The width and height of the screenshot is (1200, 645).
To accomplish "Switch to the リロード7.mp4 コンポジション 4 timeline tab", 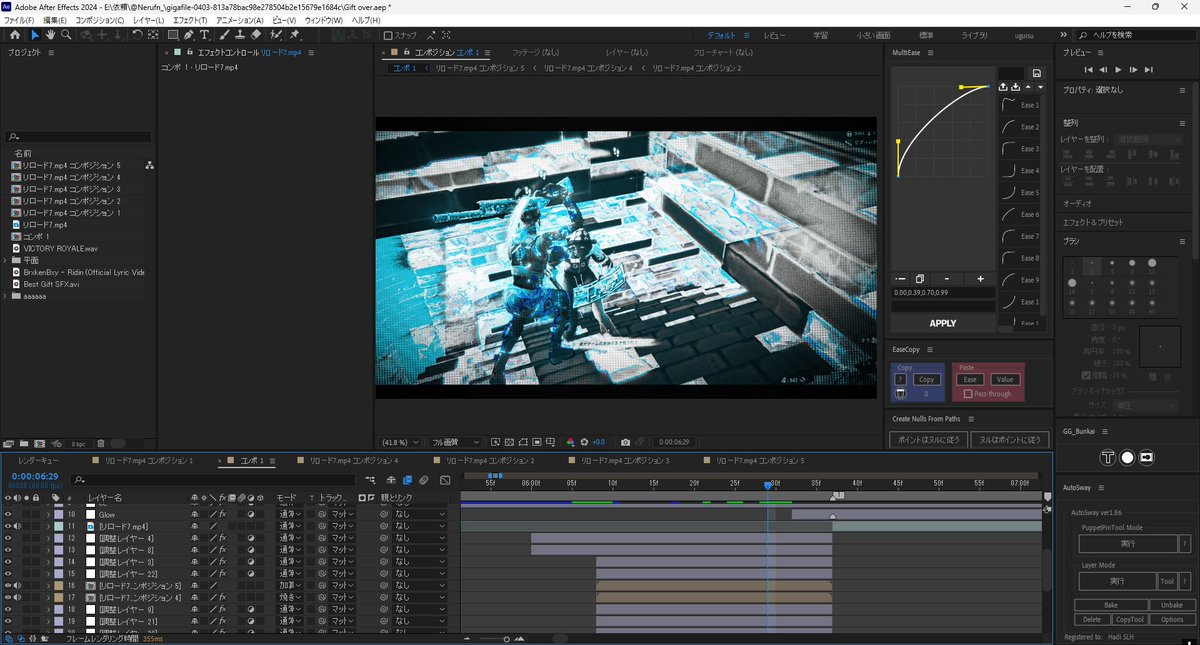I will pyautogui.click(x=354, y=461).
